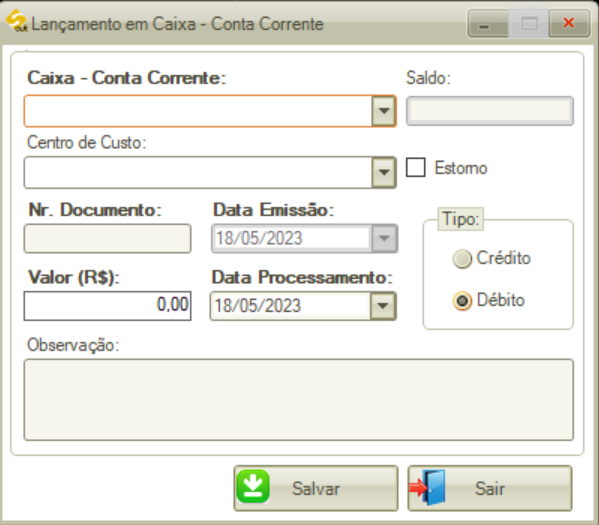The height and width of the screenshot is (525, 599).
Task: Click the Sair button
Action: tap(490, 488)
